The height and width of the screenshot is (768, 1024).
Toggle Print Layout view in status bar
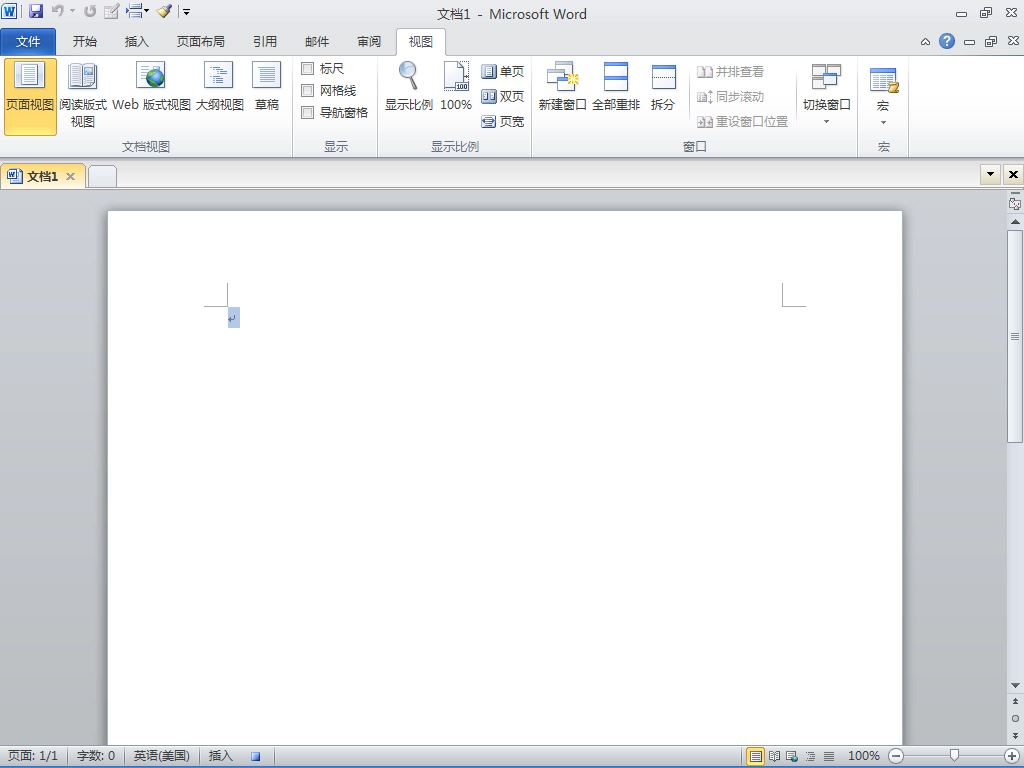click(756, 756)
